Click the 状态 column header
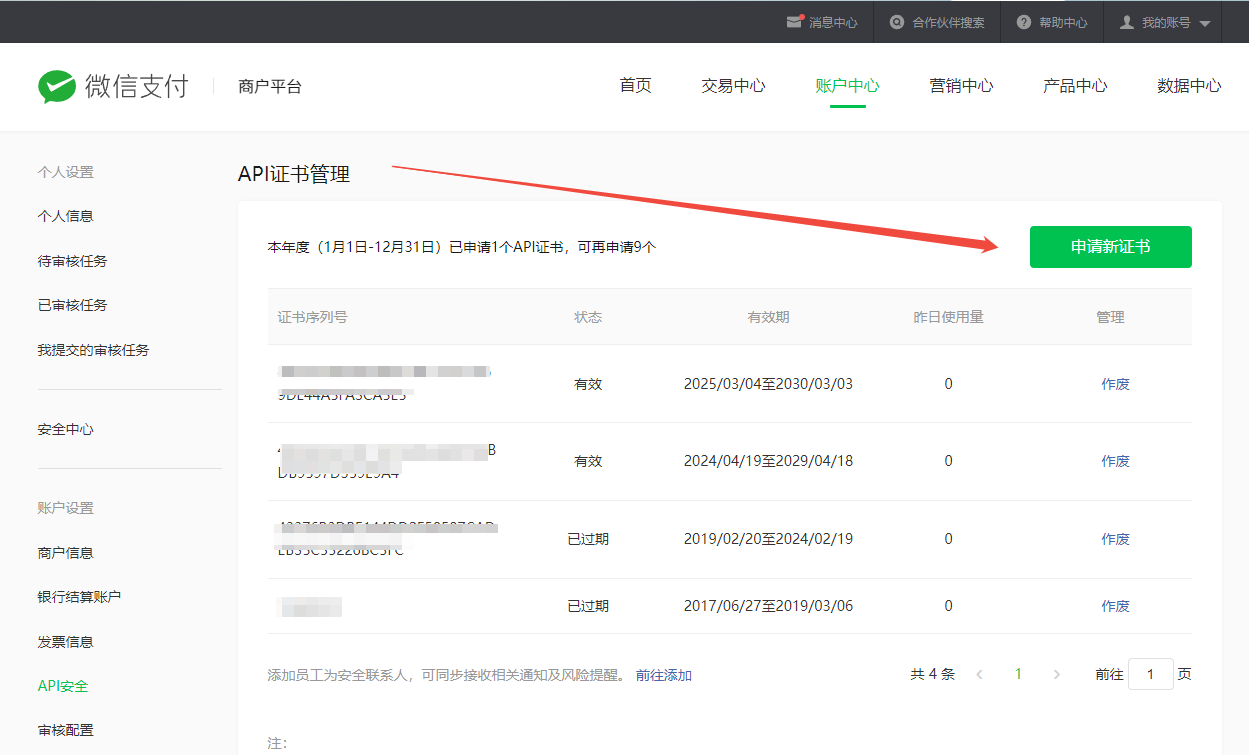The width and height of the screenshot is (1249, 755). [x=588, y=317]
